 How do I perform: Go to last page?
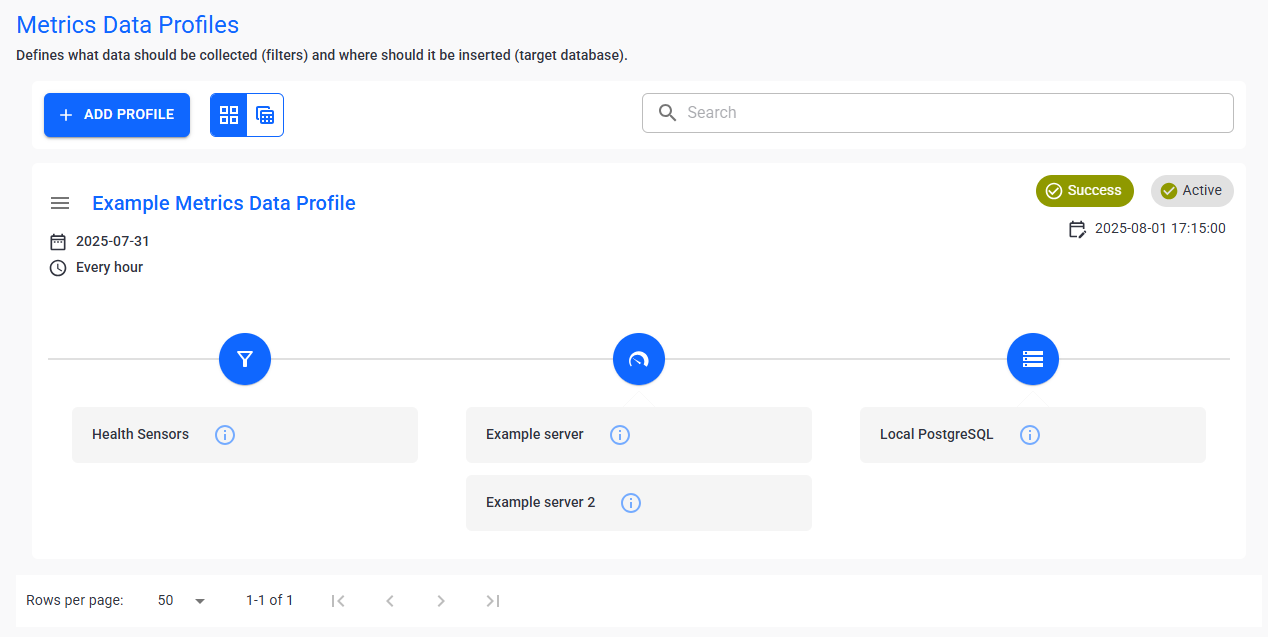[492, 601]
